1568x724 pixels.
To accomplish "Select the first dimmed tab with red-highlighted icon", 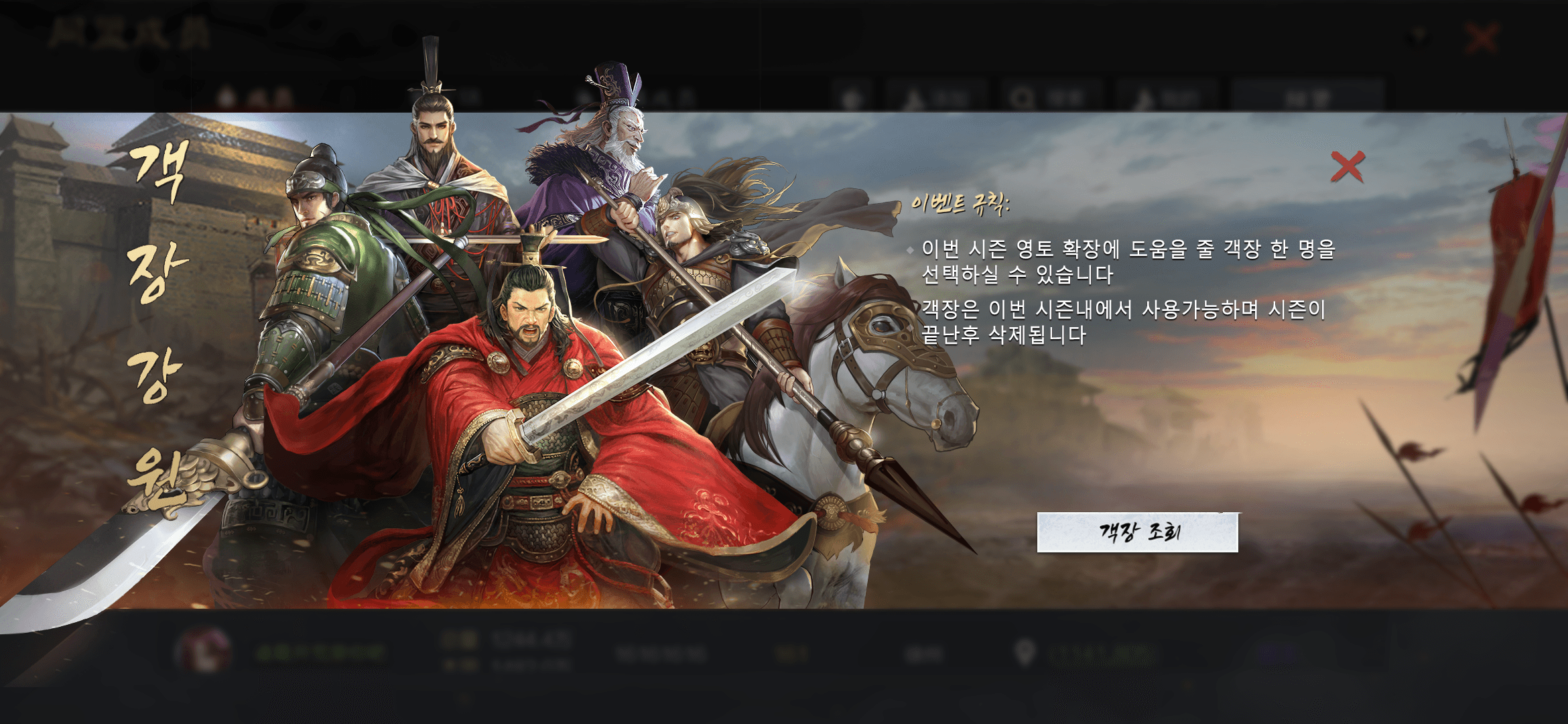I will [x=255, y=98].
